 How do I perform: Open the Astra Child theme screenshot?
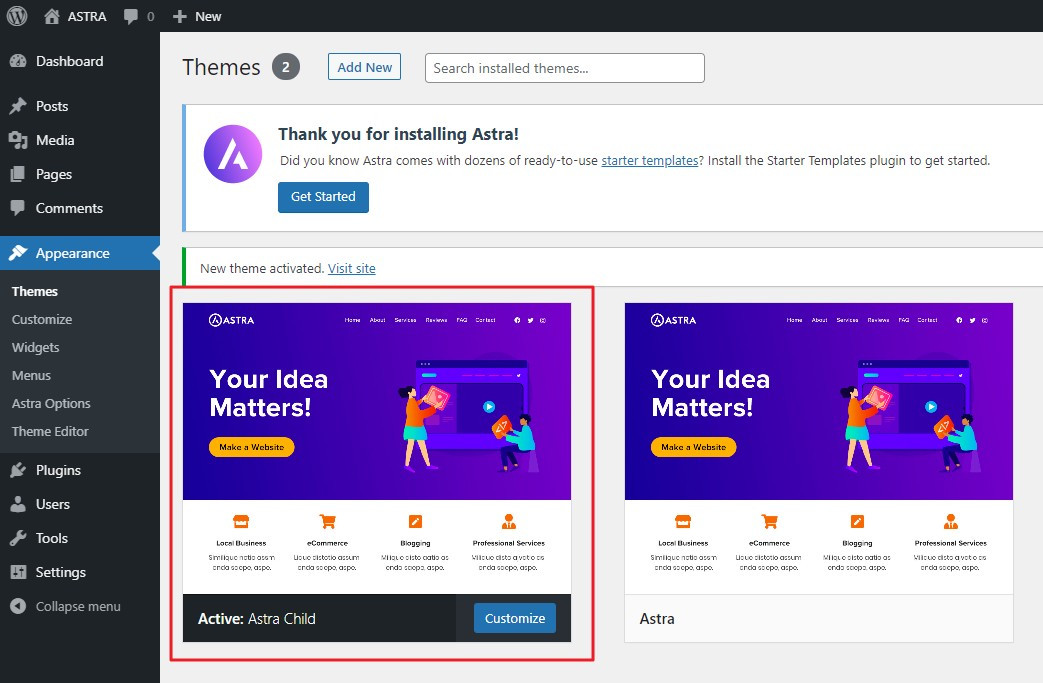(377, 448)
